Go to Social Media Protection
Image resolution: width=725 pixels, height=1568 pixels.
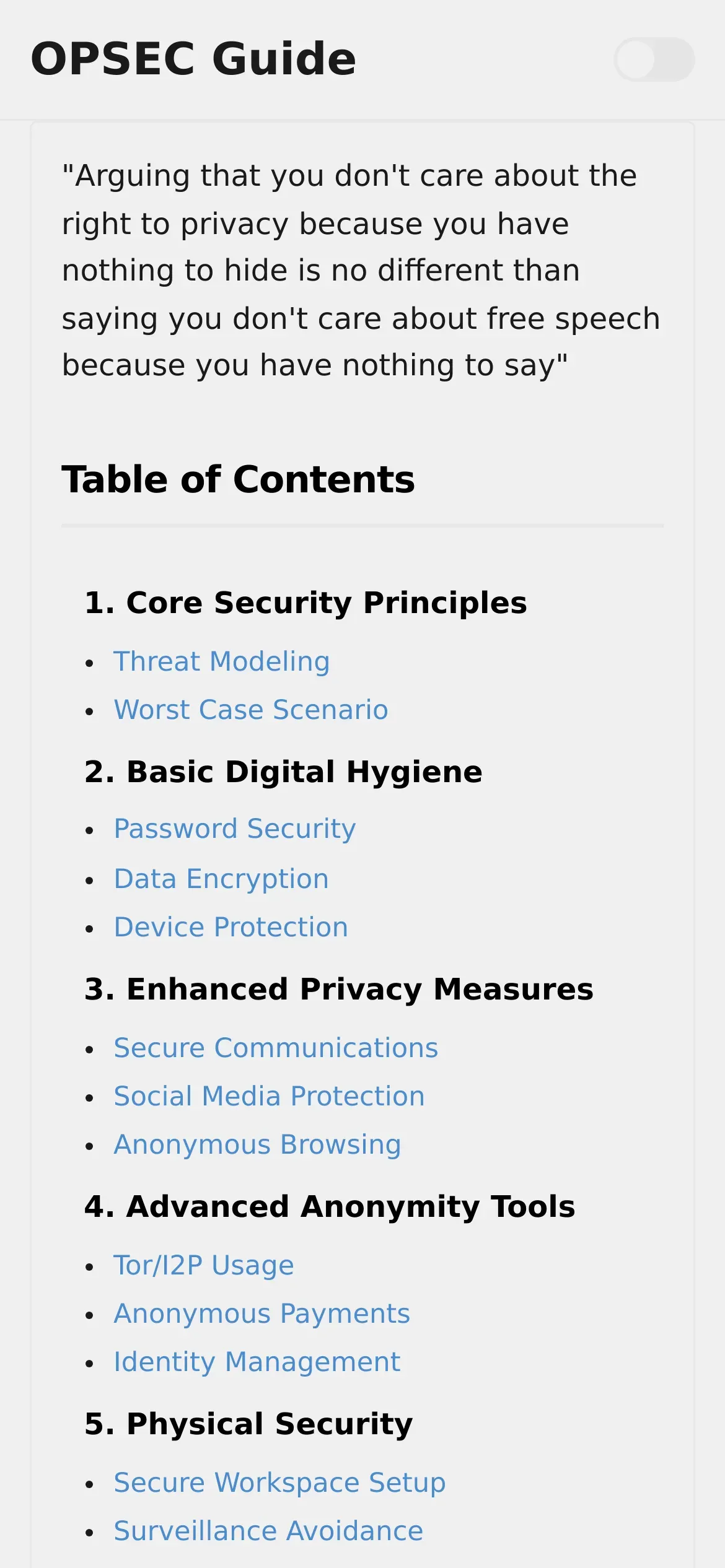pos(270,1096)
